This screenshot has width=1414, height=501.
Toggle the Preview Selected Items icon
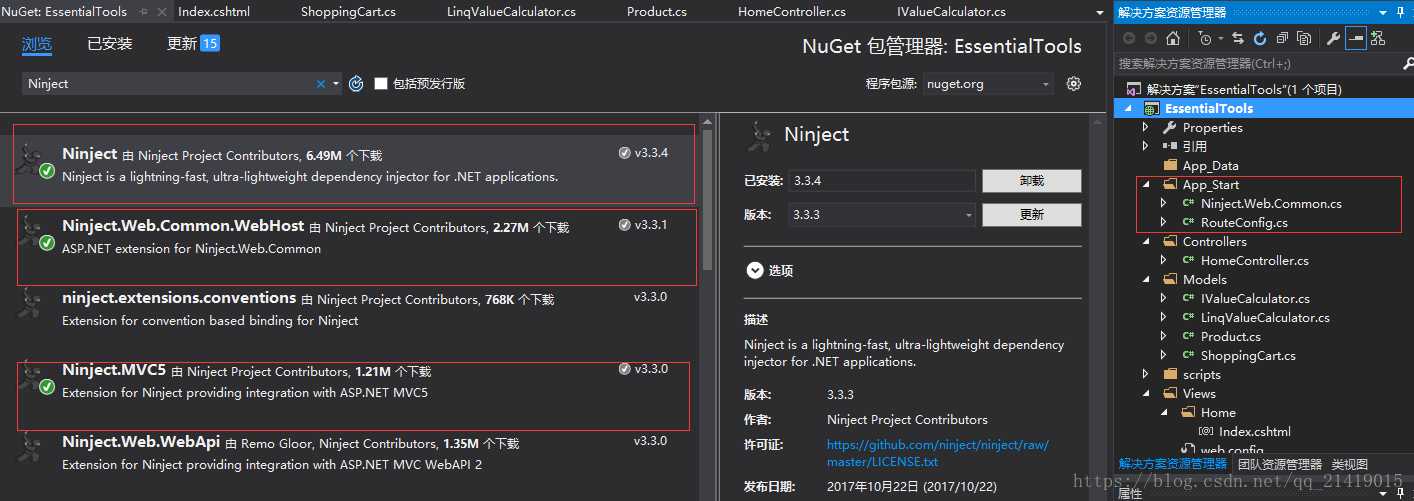tap(1356, 38)
